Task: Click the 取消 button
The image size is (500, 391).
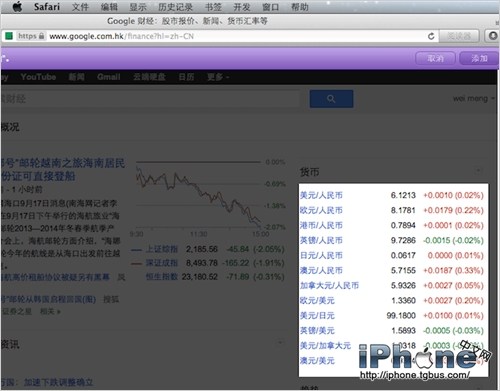Action: tap(435, 59)
